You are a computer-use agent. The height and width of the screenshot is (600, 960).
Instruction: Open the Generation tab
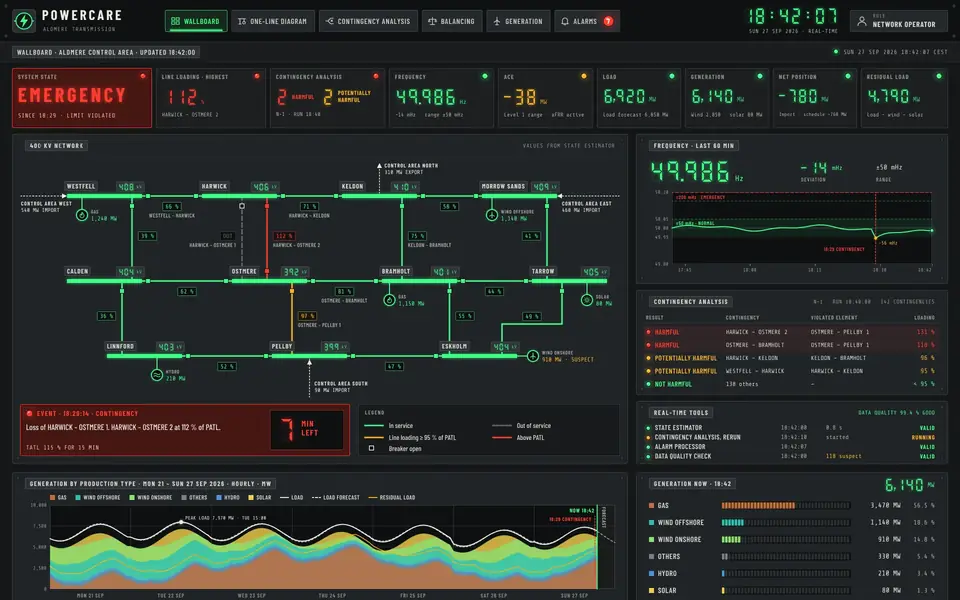[x=518, y=21]
